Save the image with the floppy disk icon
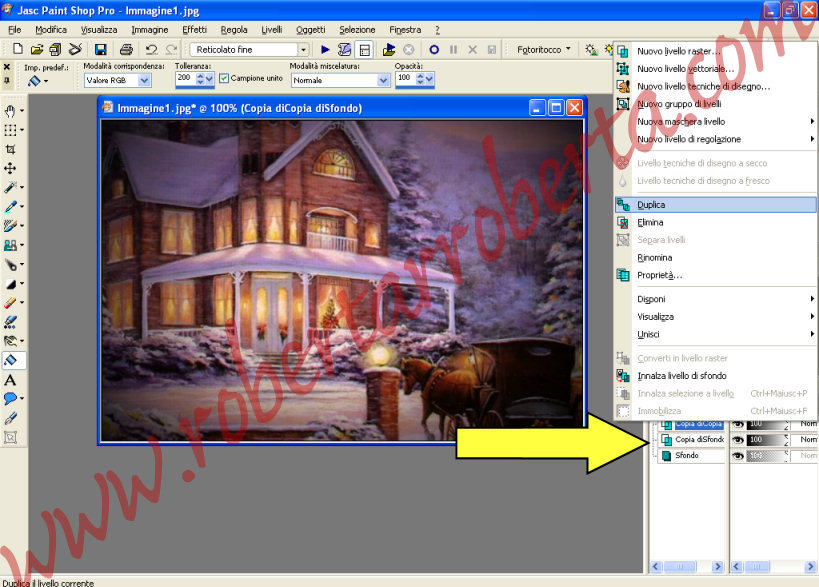This screenshot has width=819, height=587. (x=100, y=50)
